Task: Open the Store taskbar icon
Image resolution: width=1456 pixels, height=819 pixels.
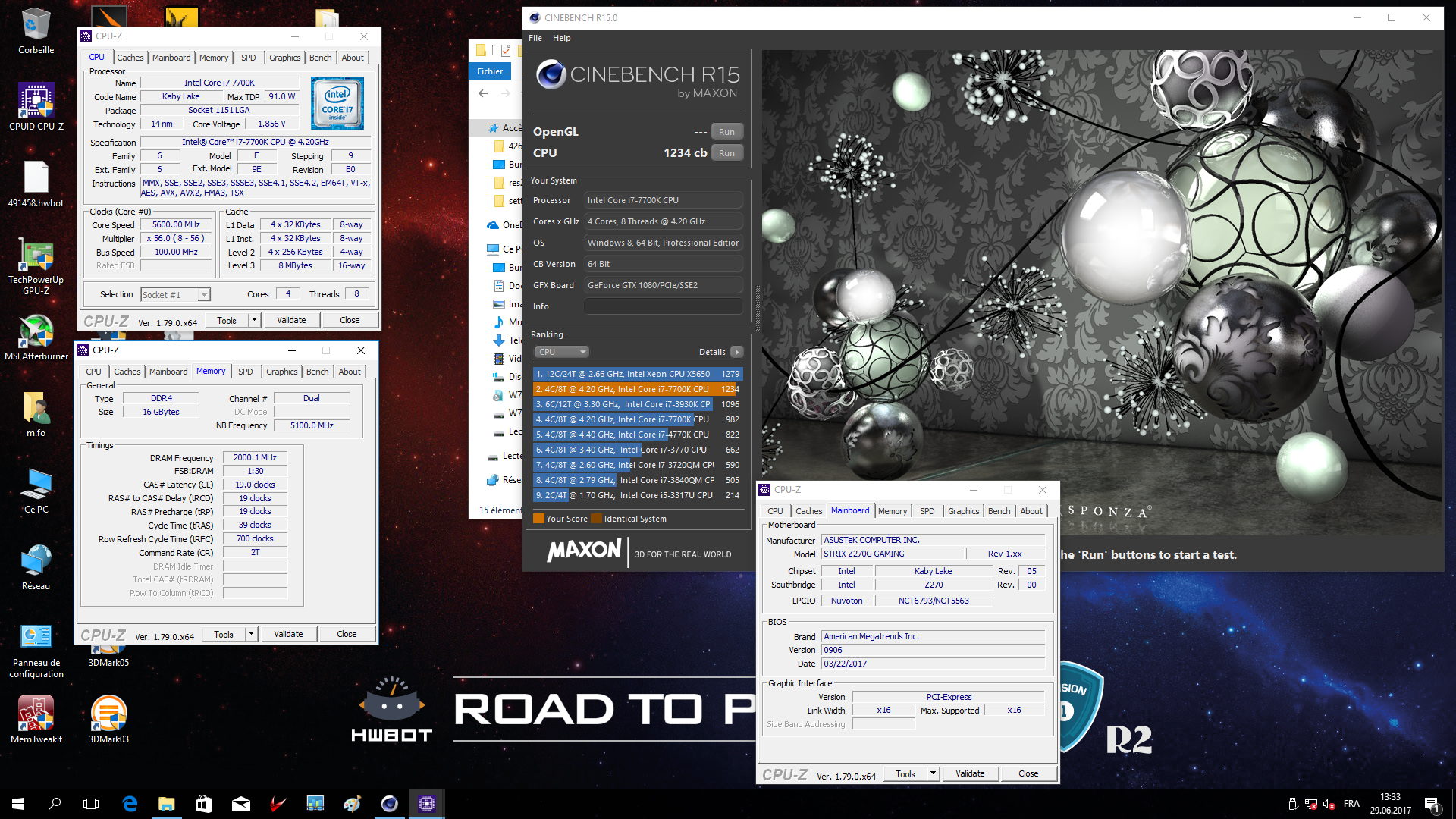Action: tap(203, 804)
